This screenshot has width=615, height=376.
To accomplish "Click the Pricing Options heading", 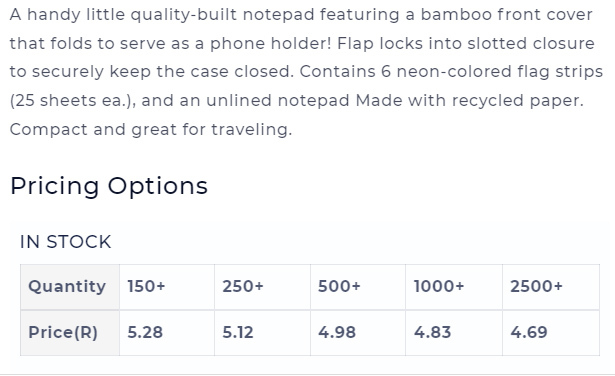I will point(109,186).
